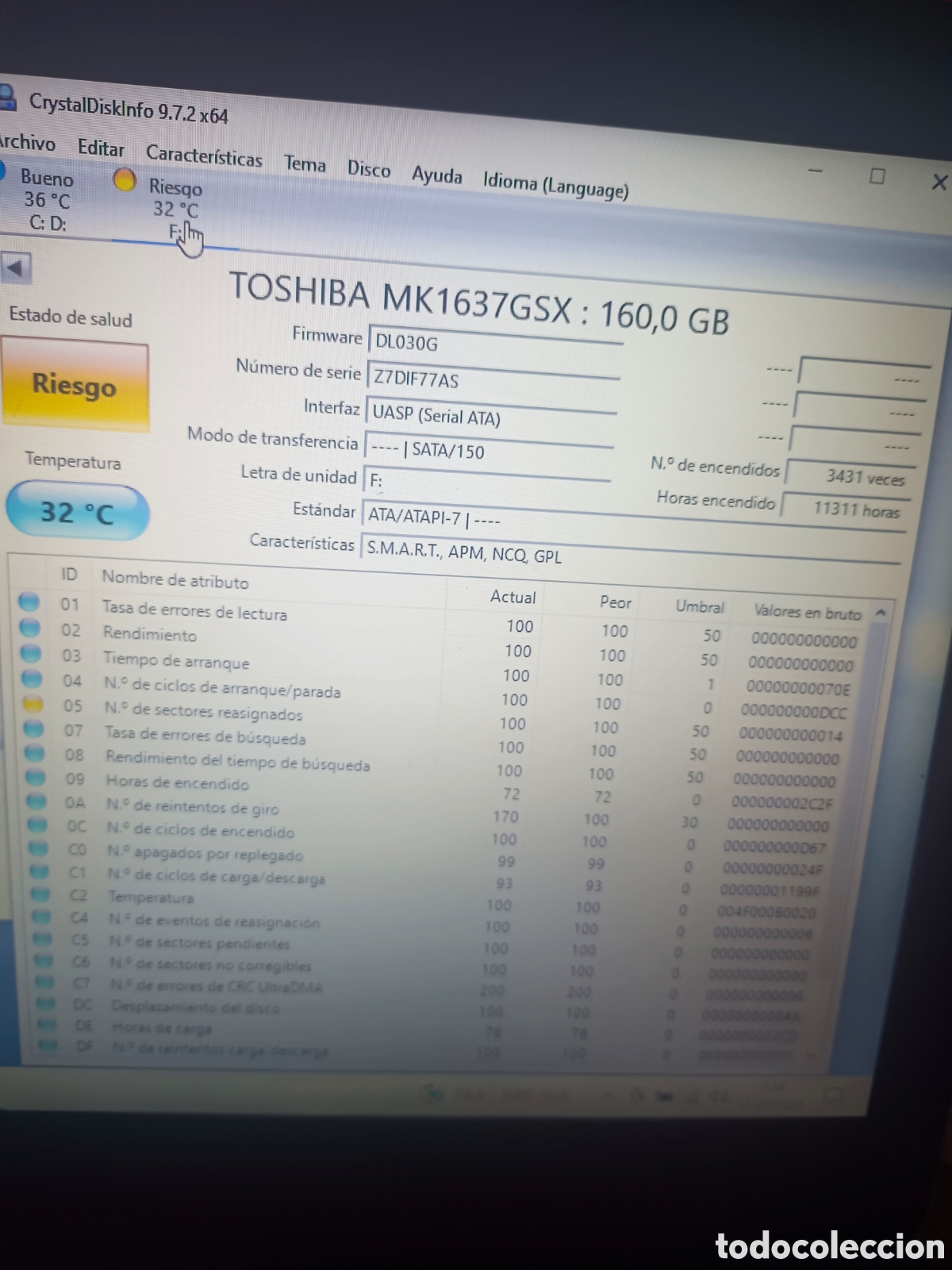This screenshot has height=1270, width=952.
Task: Click the Nombre de atributo column header
Action: coord(175,580)
